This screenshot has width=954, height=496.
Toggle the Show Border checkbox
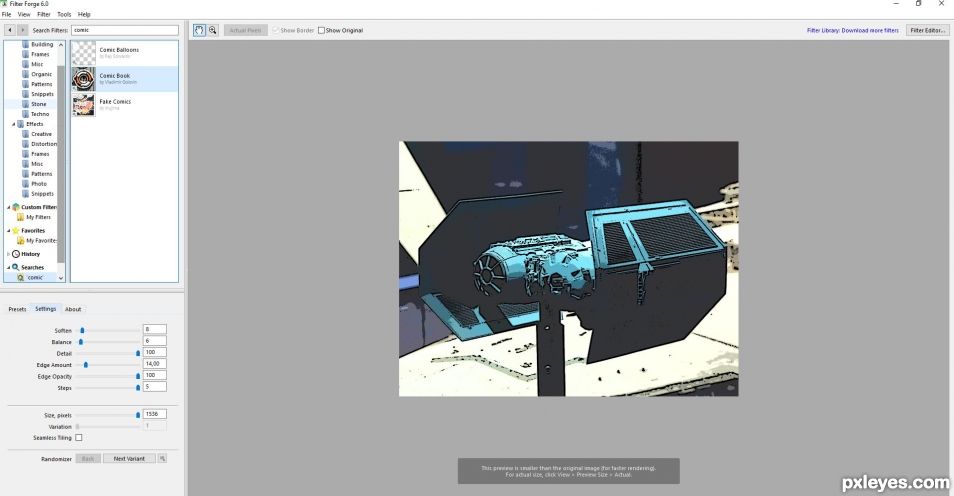[x=276, y=30]
